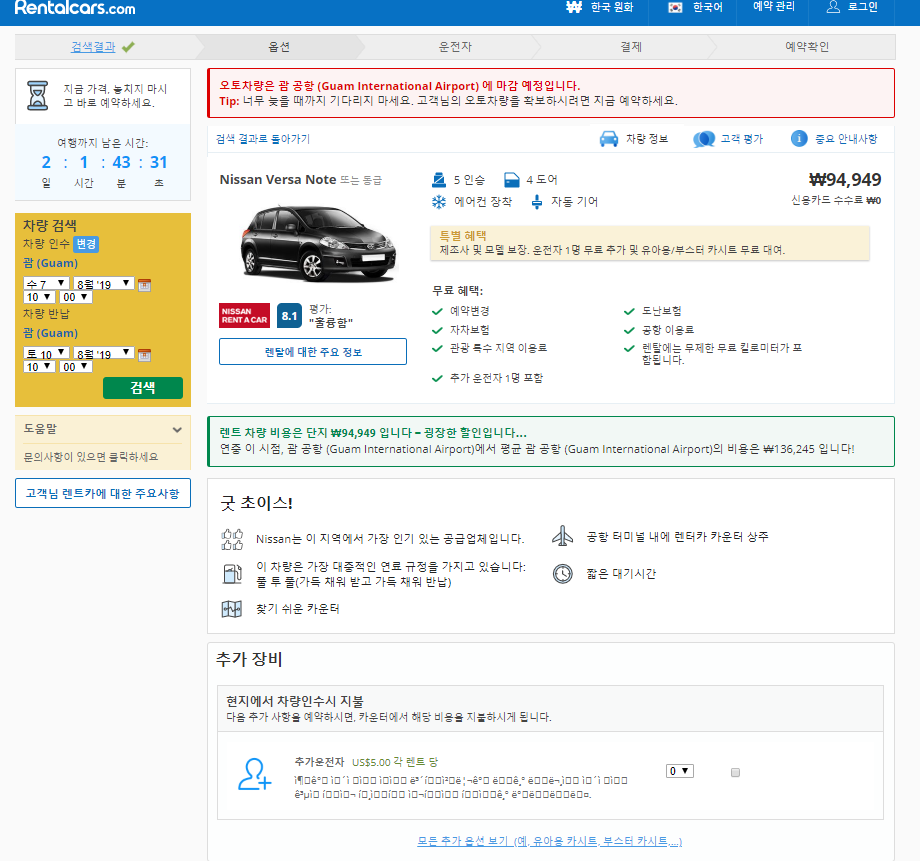
Task: Open the drop-off hour dropdown
Action: coord(39,367)
